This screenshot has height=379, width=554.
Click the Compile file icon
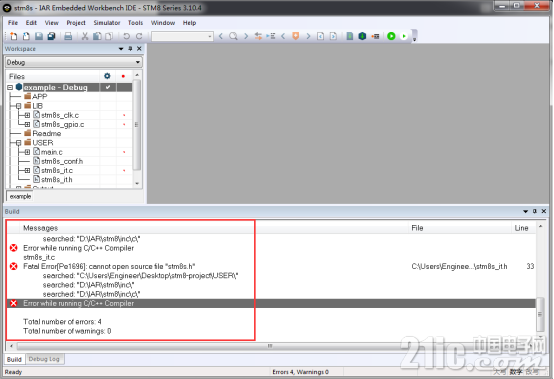pos(349,36)
